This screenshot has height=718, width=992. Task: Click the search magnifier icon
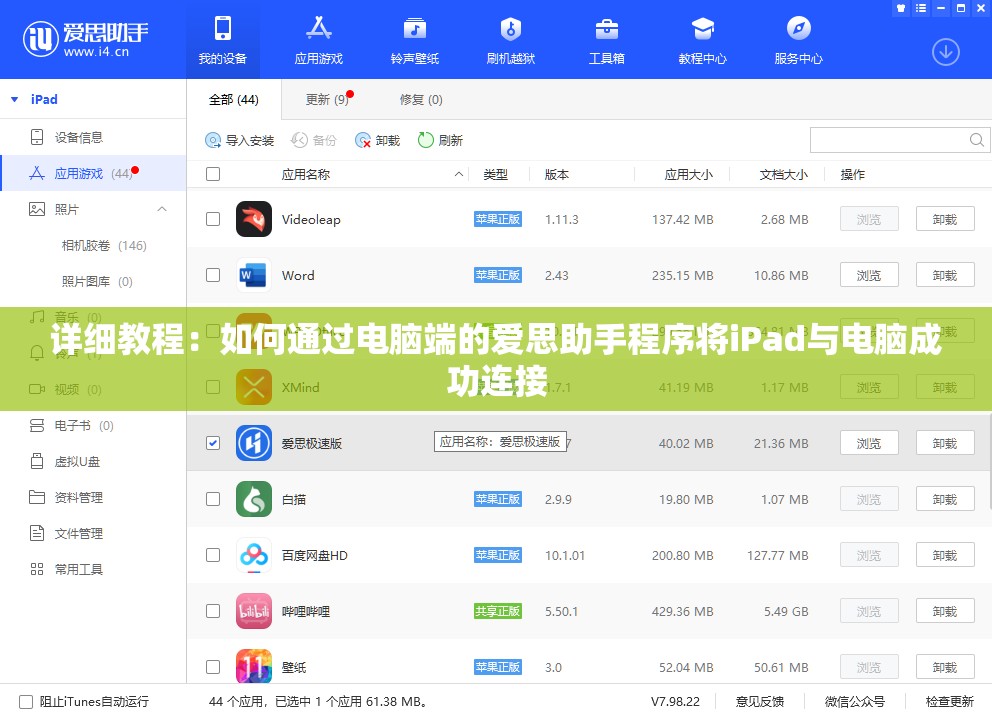pyautogui.click(x=977, y=140)
